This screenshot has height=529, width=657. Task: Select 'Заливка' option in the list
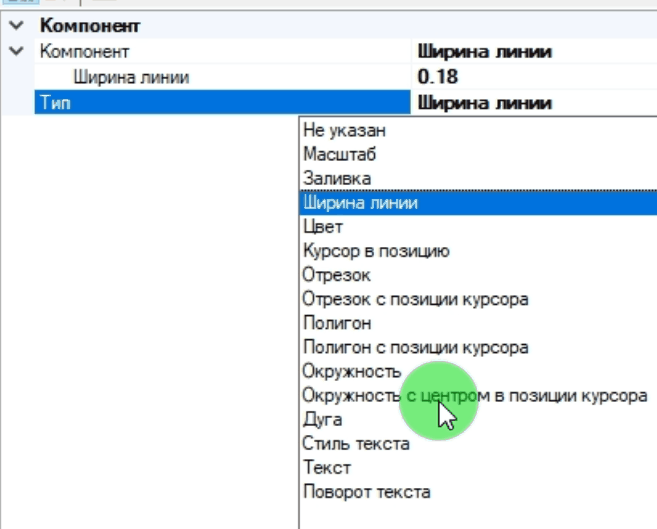pos(337,178)
